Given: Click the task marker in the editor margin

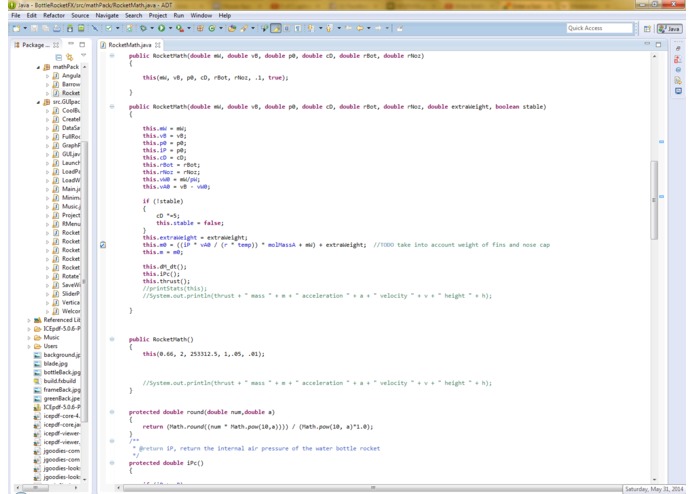Looking at the screenshot, I should tap(103, 245).
